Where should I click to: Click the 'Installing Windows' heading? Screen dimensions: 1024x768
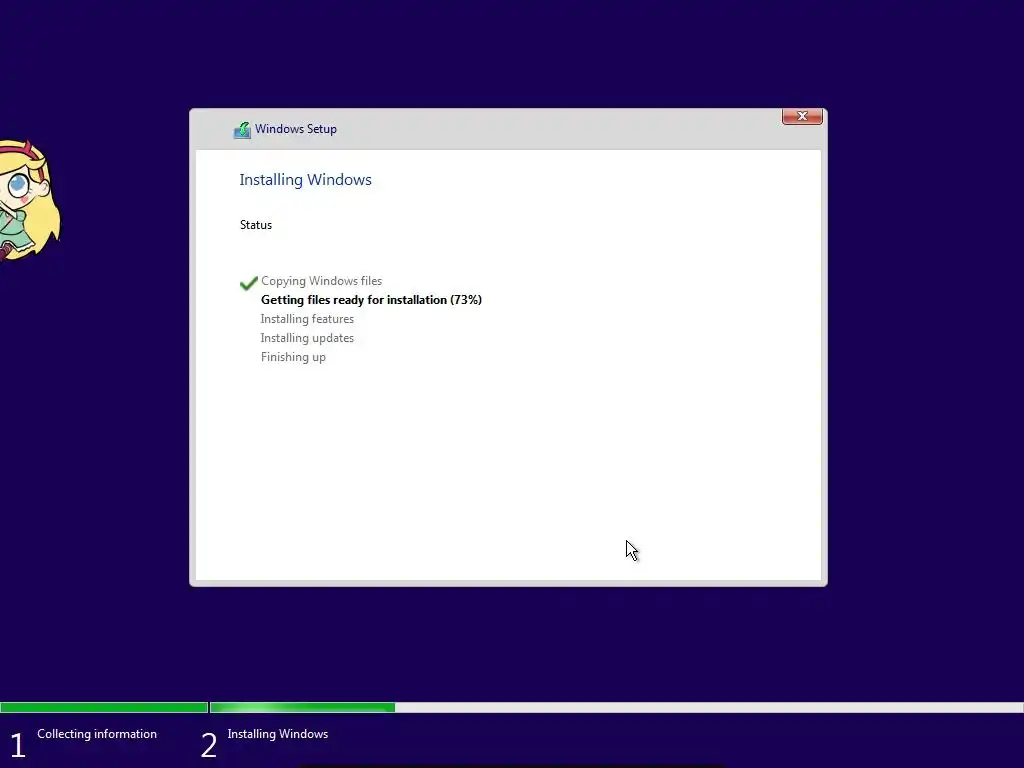click(x=306, y=180)
